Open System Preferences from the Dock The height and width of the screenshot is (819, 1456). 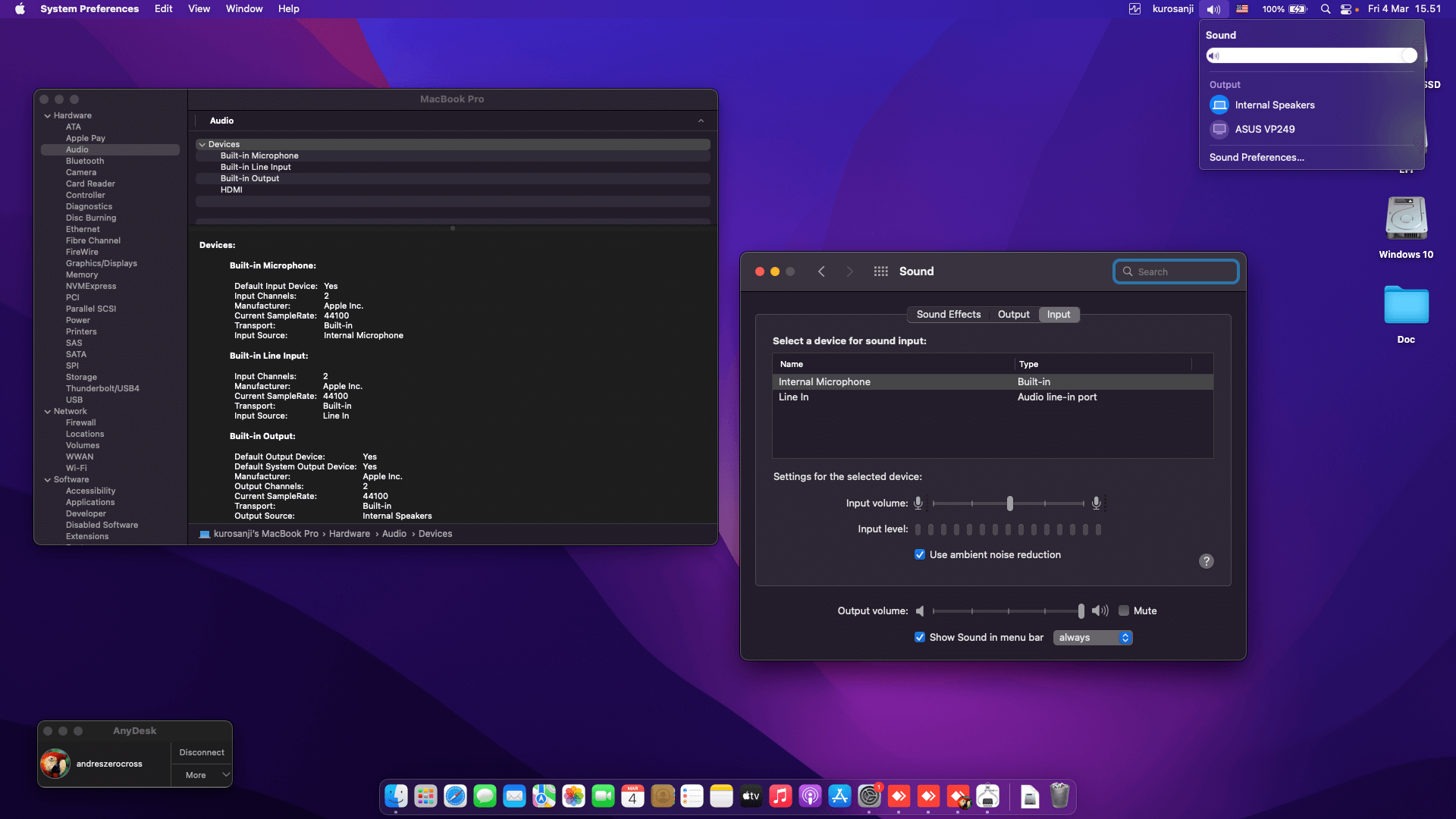click(870, 796)
